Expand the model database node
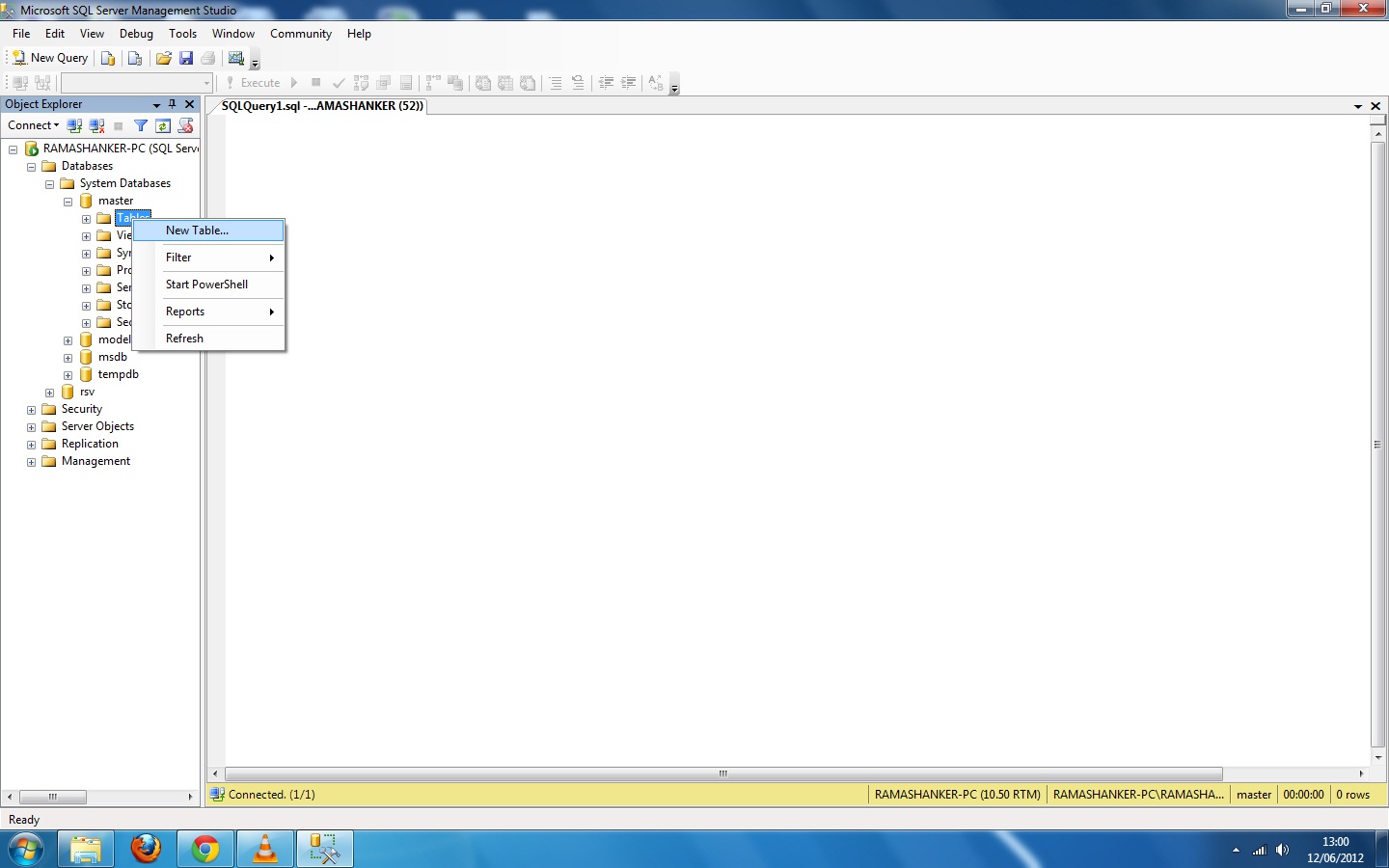 click(x=68, y=340)
